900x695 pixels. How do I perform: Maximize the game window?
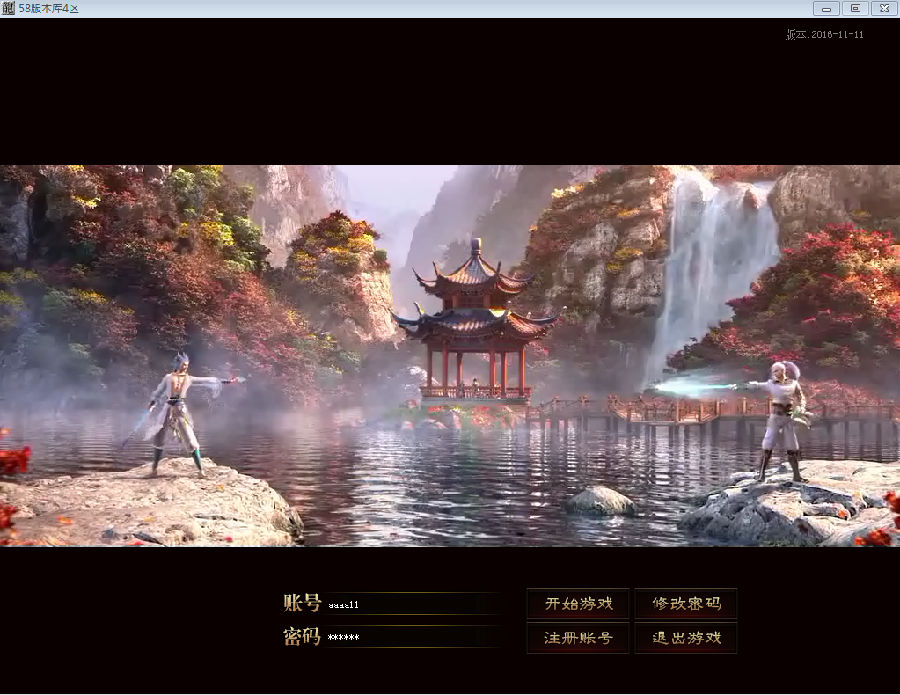click(855, 9)
